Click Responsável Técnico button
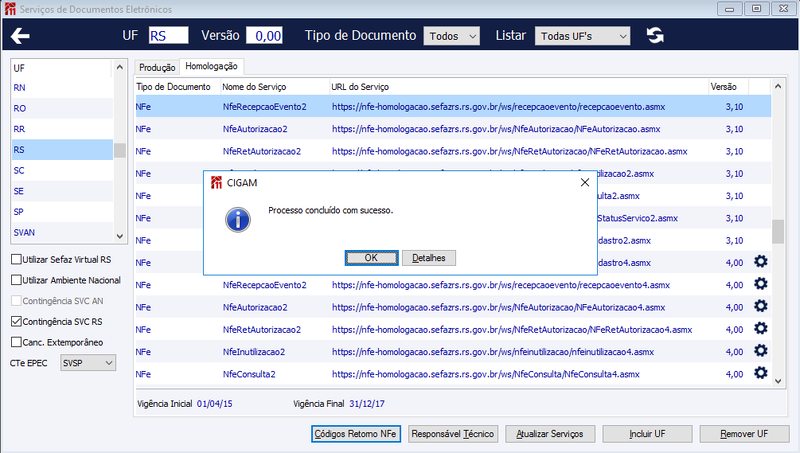The width and height of the screenshot is (800, 453). (453, 434)
